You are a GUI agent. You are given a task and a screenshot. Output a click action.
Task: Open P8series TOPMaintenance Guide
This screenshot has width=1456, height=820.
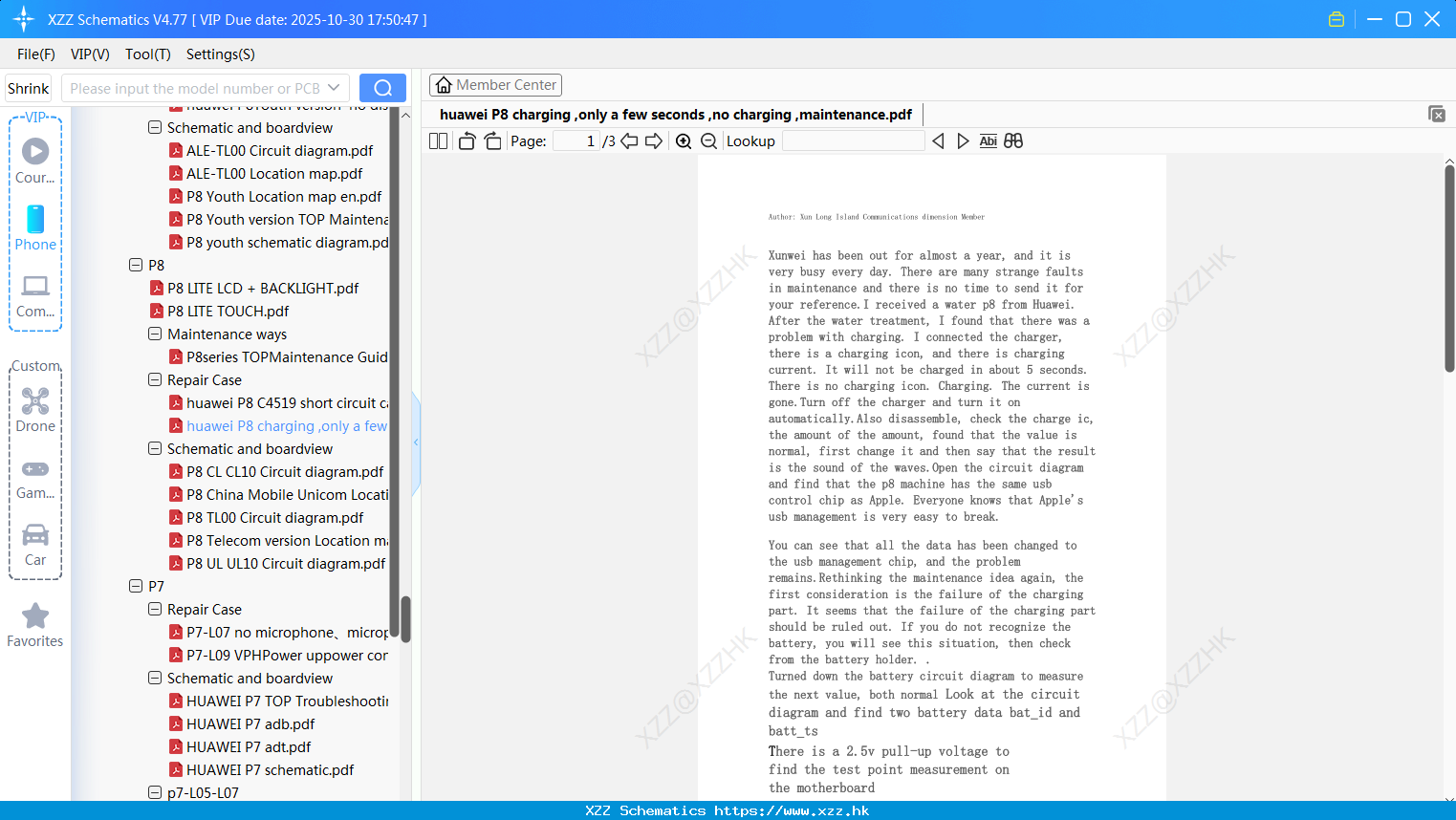point(278,357)
